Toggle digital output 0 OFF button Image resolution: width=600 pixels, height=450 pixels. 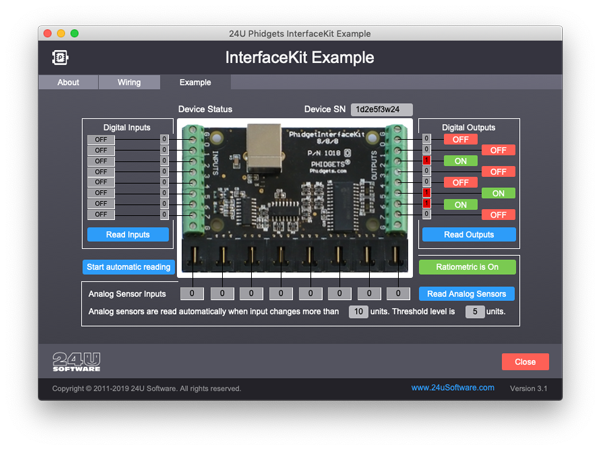point(460,139)
